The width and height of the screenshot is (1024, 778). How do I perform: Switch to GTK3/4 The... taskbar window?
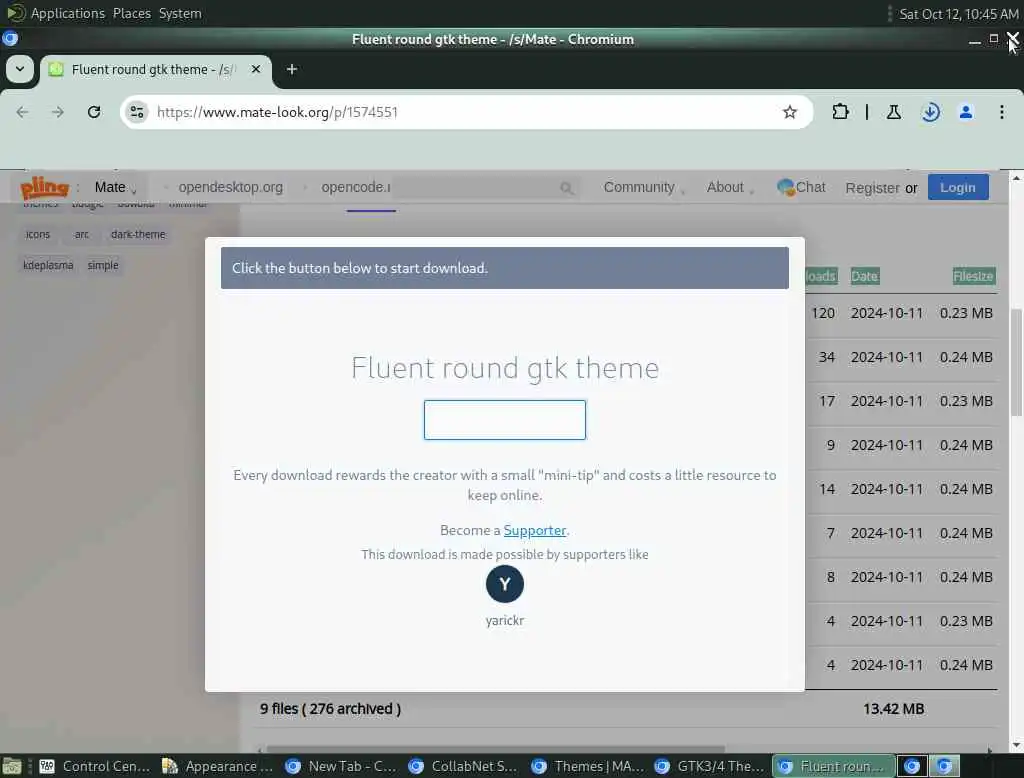(x=709, y=766)
